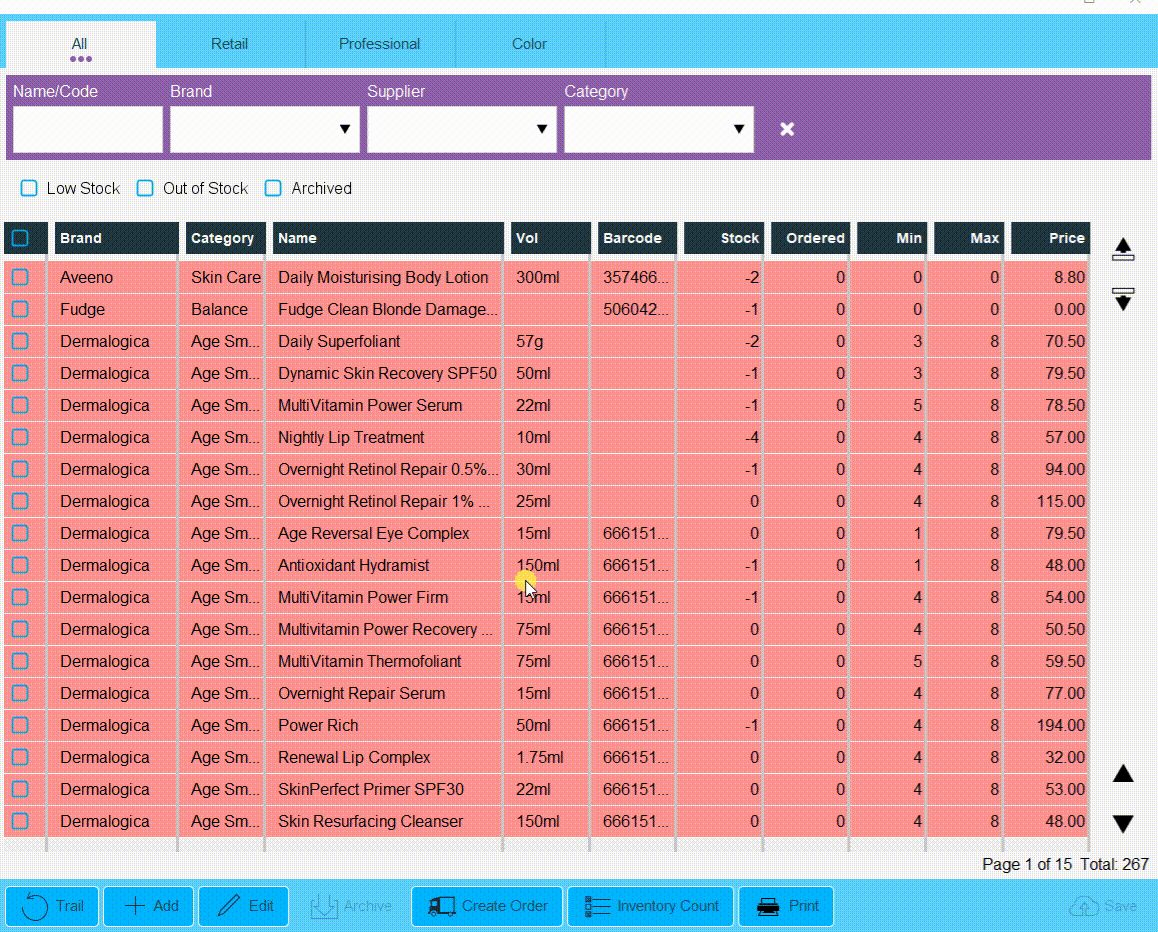Jump to last page arrow icon
The height and width of the screenshot is (932, 1158).
1123,299
